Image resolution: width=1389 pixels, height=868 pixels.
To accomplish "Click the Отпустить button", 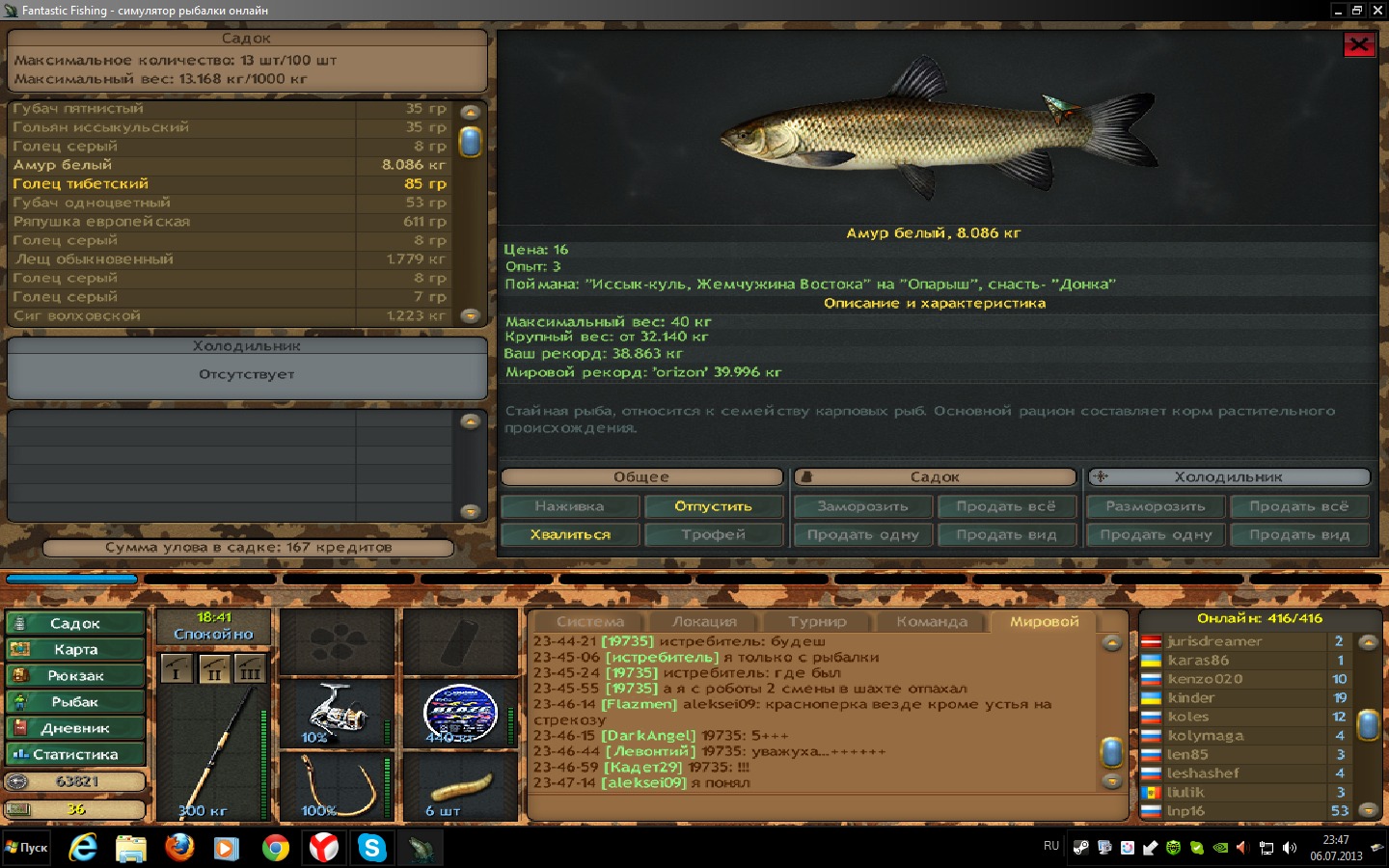I will [x=713, y=506].
